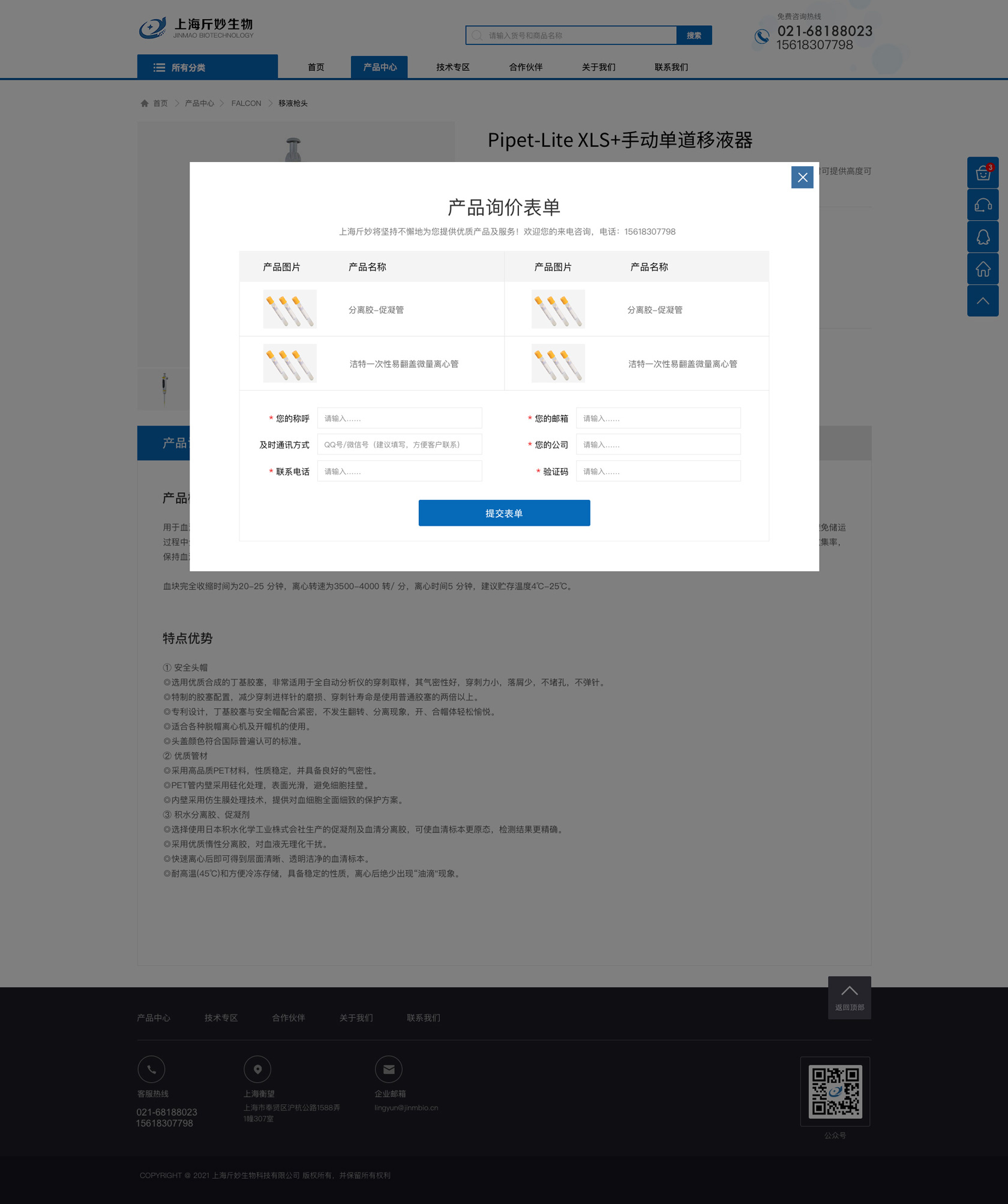Click breadcrumb link FALCON
1008x1204 pixels.
[x=246, y=103]
